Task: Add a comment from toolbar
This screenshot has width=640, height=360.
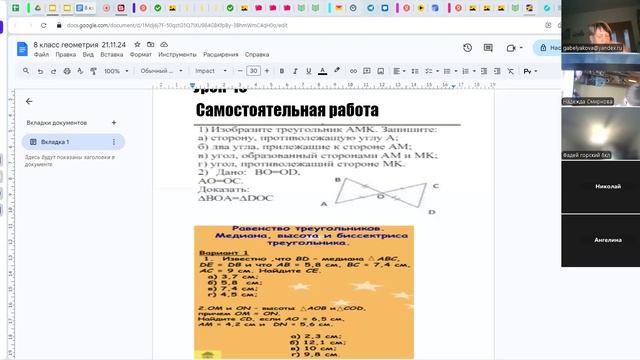Action: click(x=367, y=71)
